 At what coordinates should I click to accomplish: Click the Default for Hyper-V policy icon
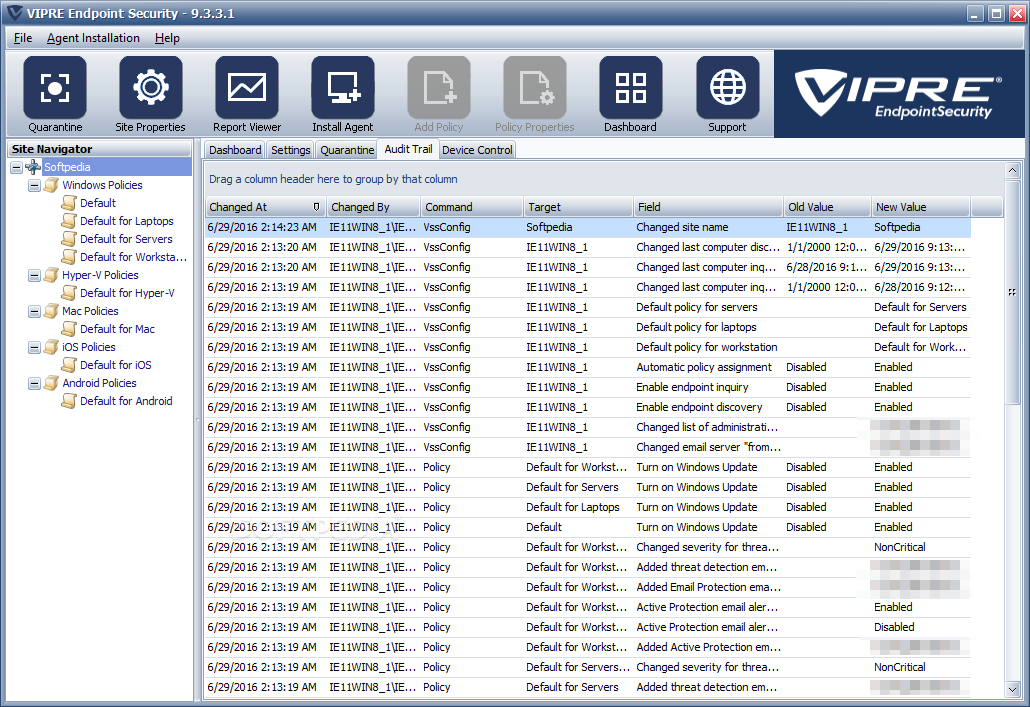(x=69, y=293)
